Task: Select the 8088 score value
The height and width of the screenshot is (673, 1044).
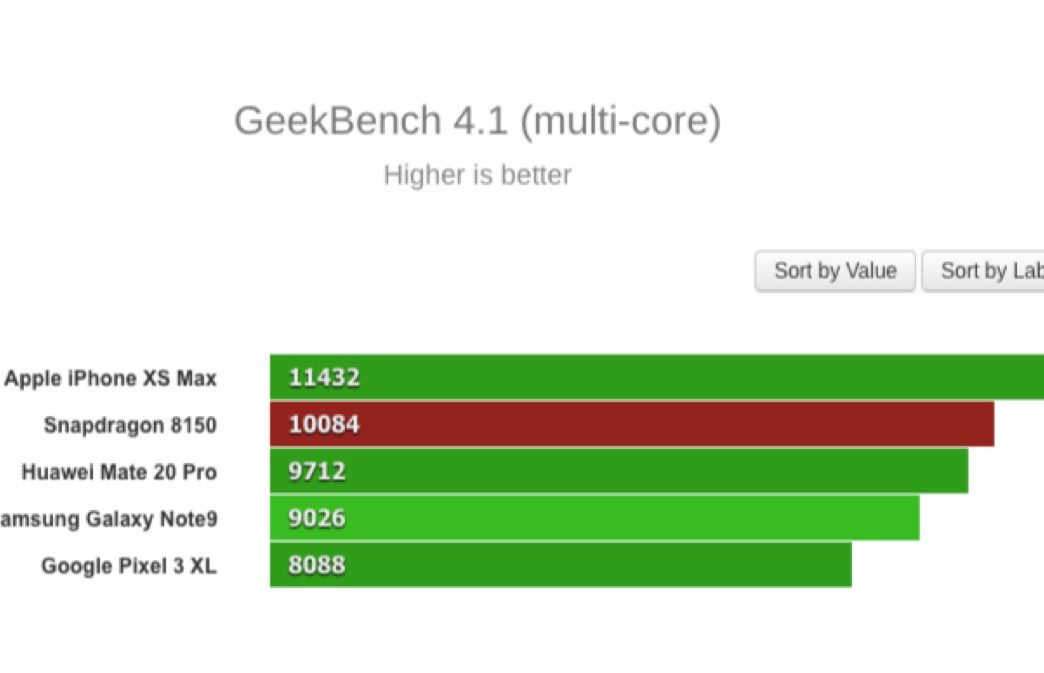Action: pyautogui.click(x=317, y=566)
